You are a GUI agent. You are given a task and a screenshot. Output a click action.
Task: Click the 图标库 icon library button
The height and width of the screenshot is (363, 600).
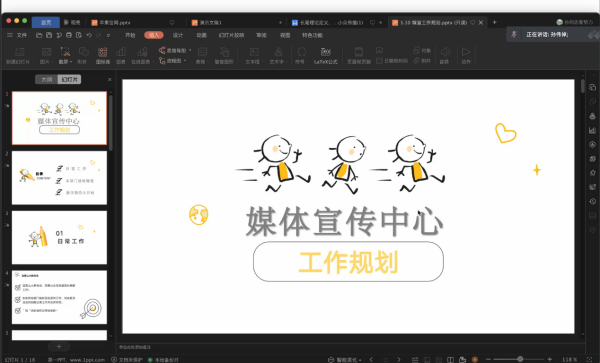pyautogui.click(x=103, y=55)
